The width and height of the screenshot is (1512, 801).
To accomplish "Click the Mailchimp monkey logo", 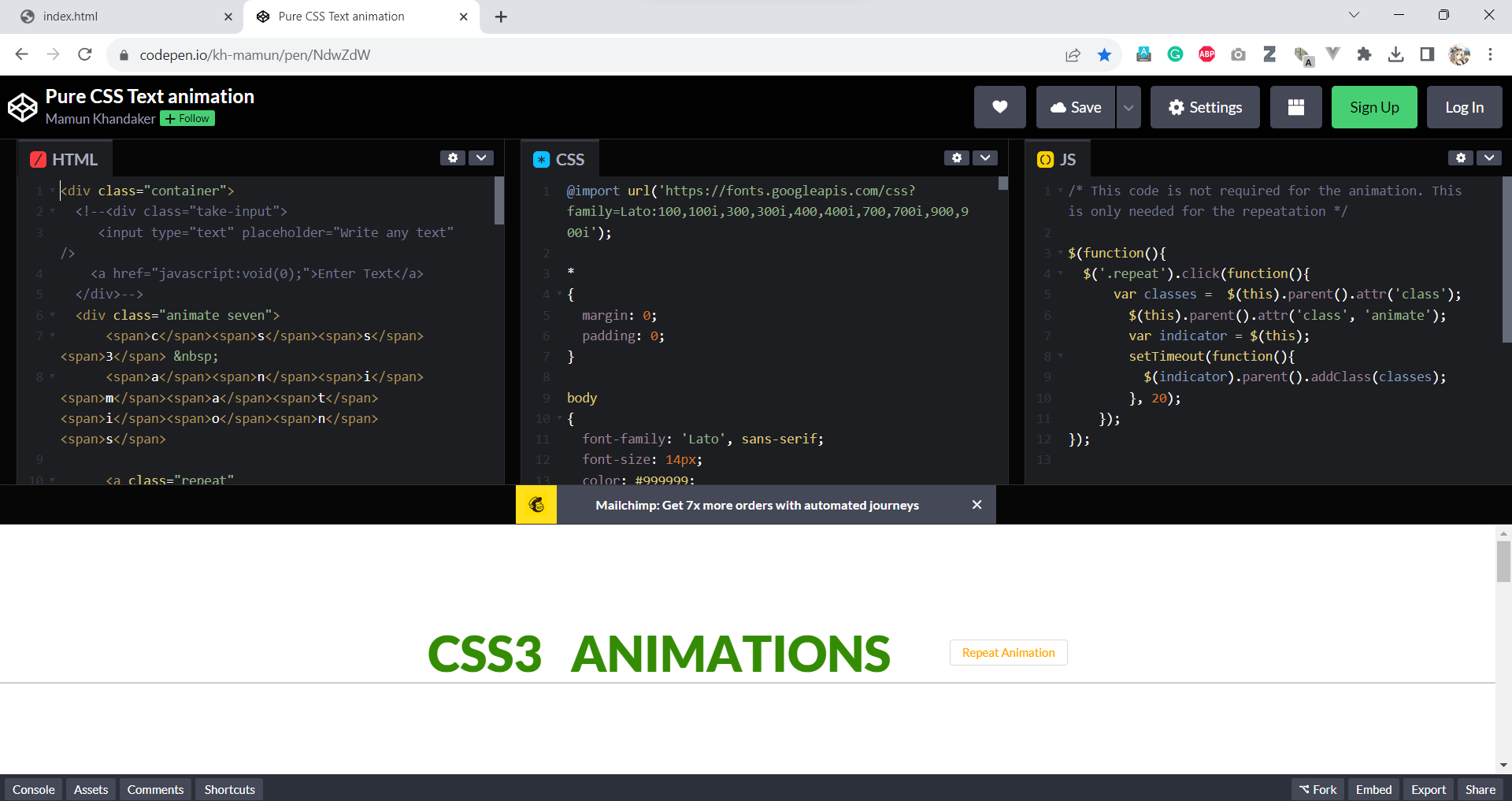I will [536, 505].
